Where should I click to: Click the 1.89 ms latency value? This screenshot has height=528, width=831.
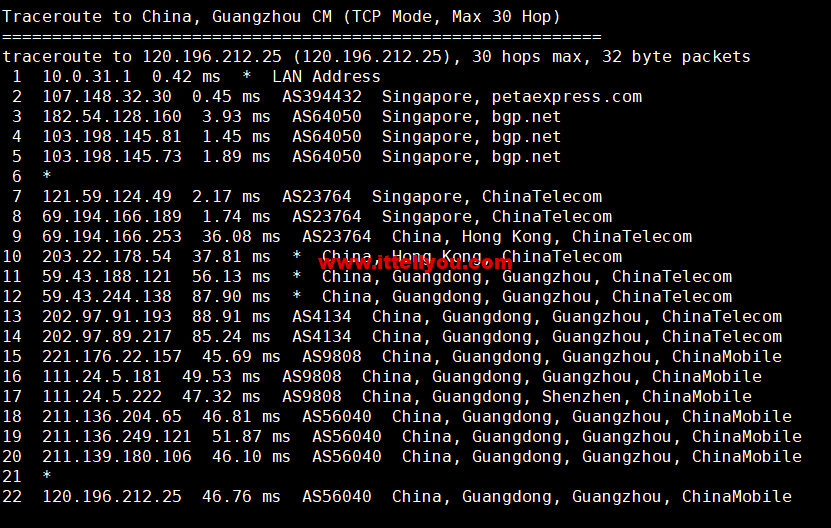point(236,156)
